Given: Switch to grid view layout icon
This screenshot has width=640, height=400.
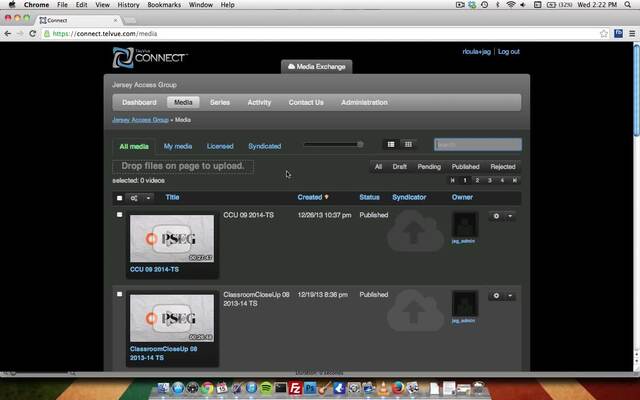Looking at the screenshot, I should (x=408, y=145).
